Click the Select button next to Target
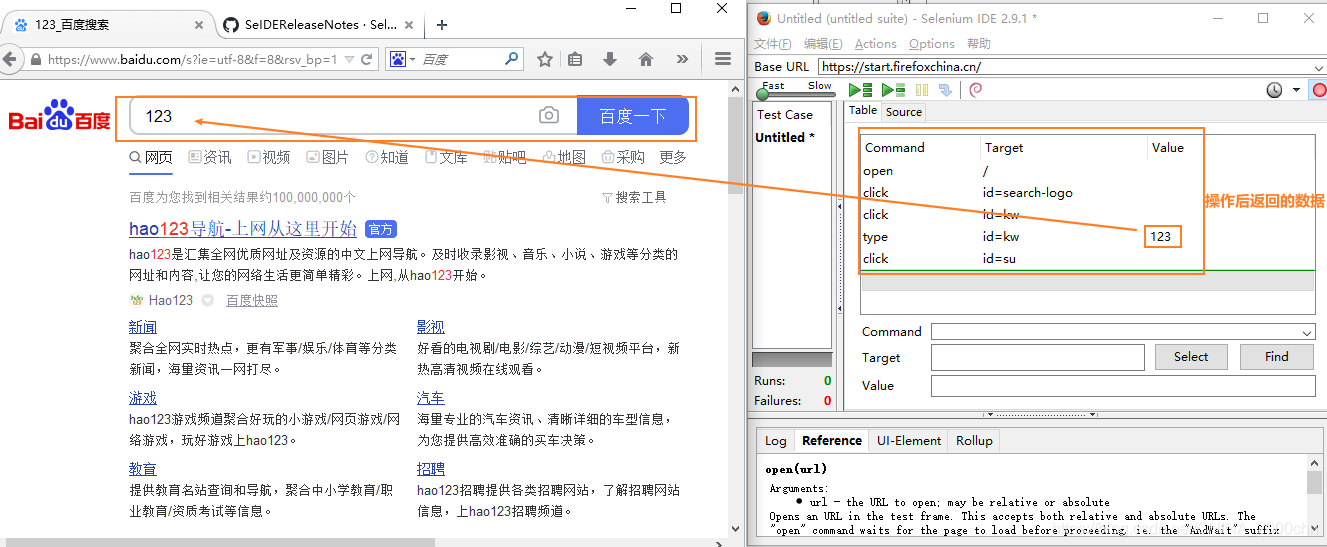The height and width of the screenshot is (547, 1327). (1191, 357)
